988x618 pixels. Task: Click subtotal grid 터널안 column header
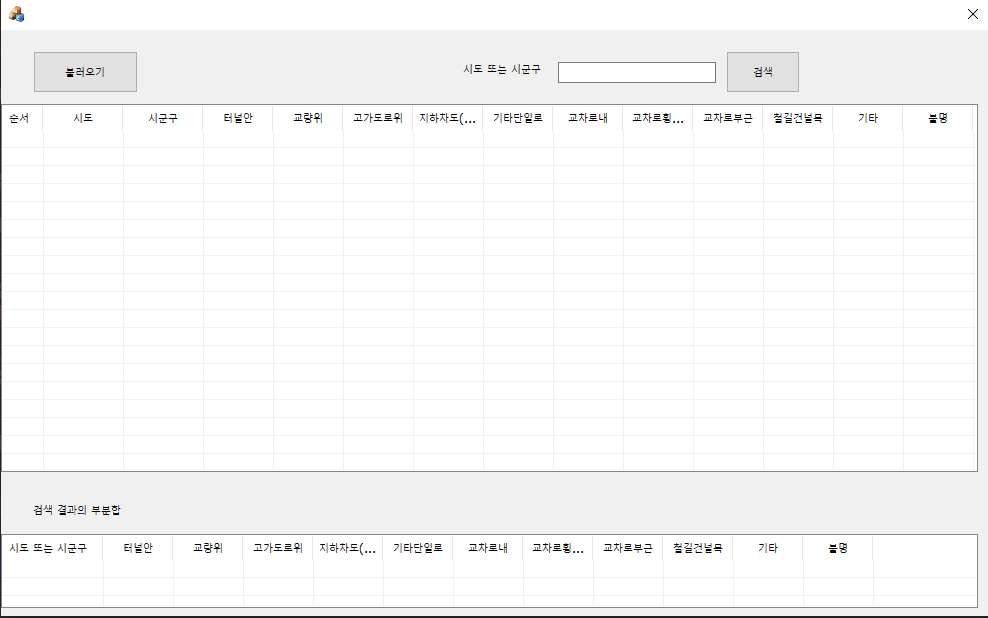click(137, 548)
